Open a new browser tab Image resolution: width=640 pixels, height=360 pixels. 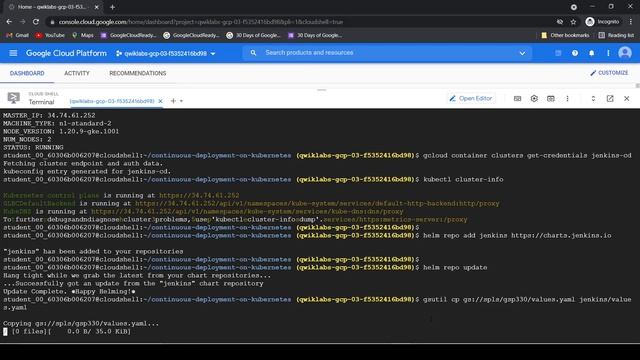click(112, 7)
